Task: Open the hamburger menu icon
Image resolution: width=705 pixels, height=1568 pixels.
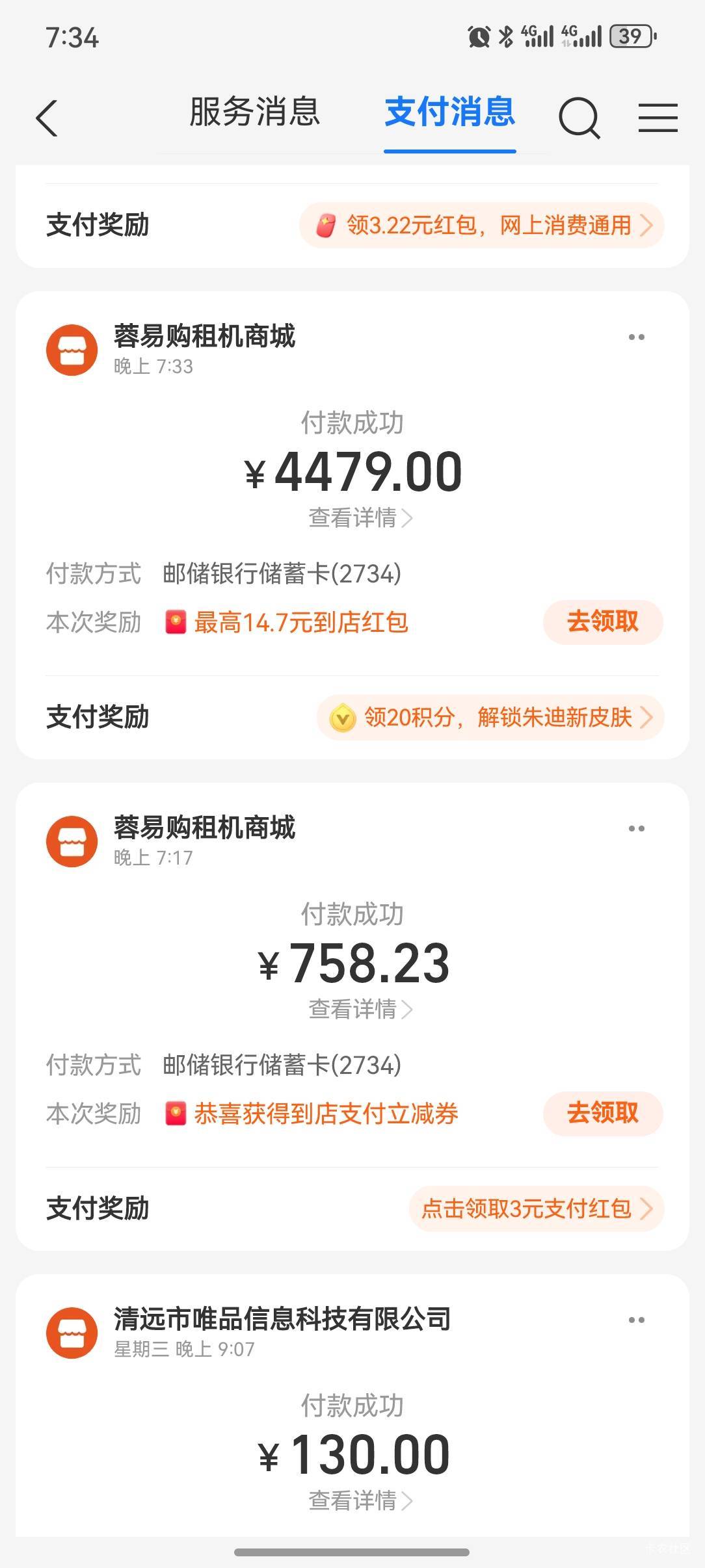Action: click(658, 118)
